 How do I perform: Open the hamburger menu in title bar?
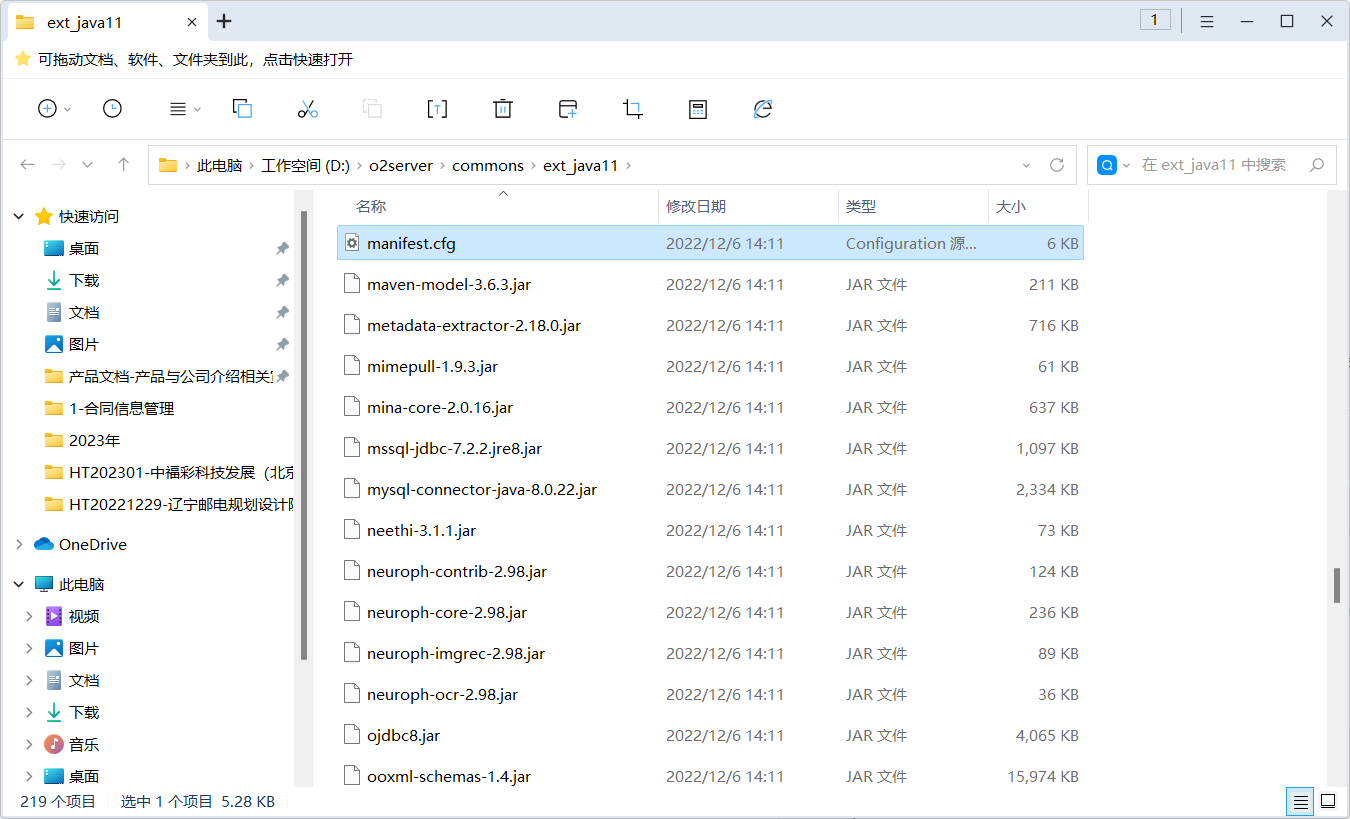click(x=1207, y=21)
